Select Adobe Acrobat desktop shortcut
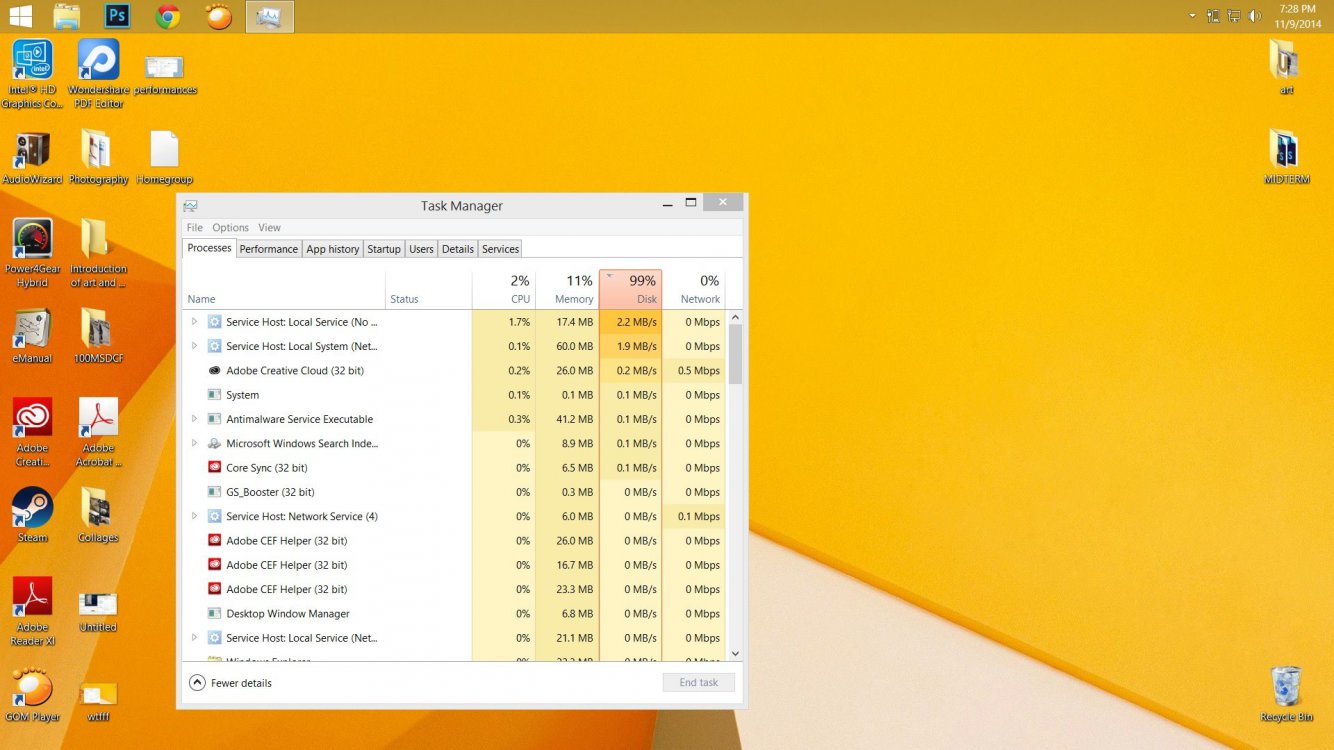The image size is (1334, 750). [x=98, y=432]
